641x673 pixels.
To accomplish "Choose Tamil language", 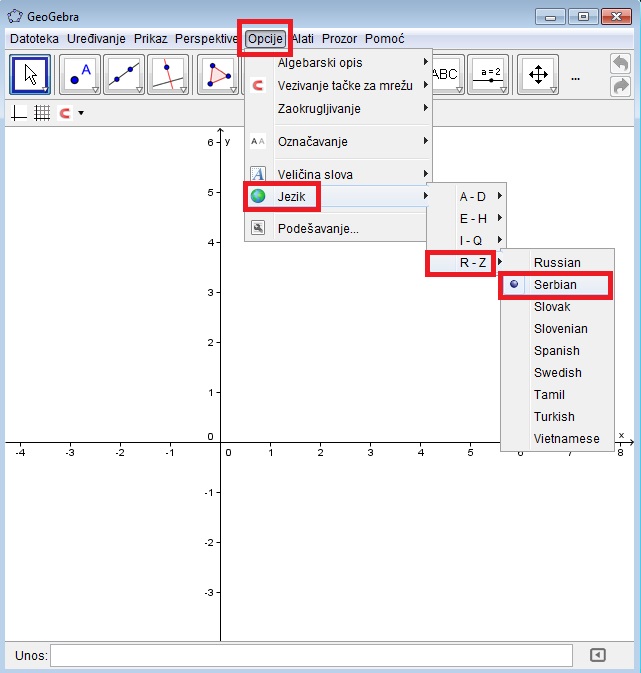I will 558,394.
